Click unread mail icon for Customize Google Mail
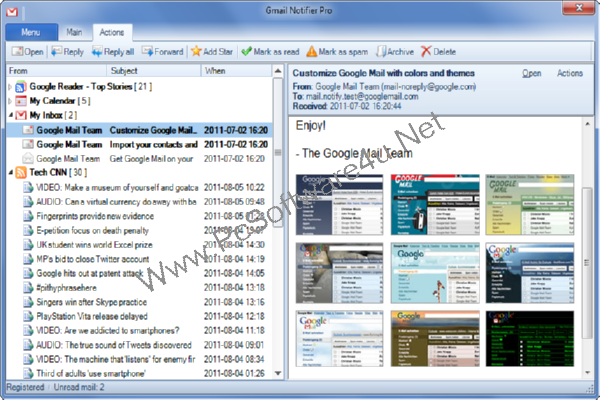The image size is (600, 400). tap(28, 130)
